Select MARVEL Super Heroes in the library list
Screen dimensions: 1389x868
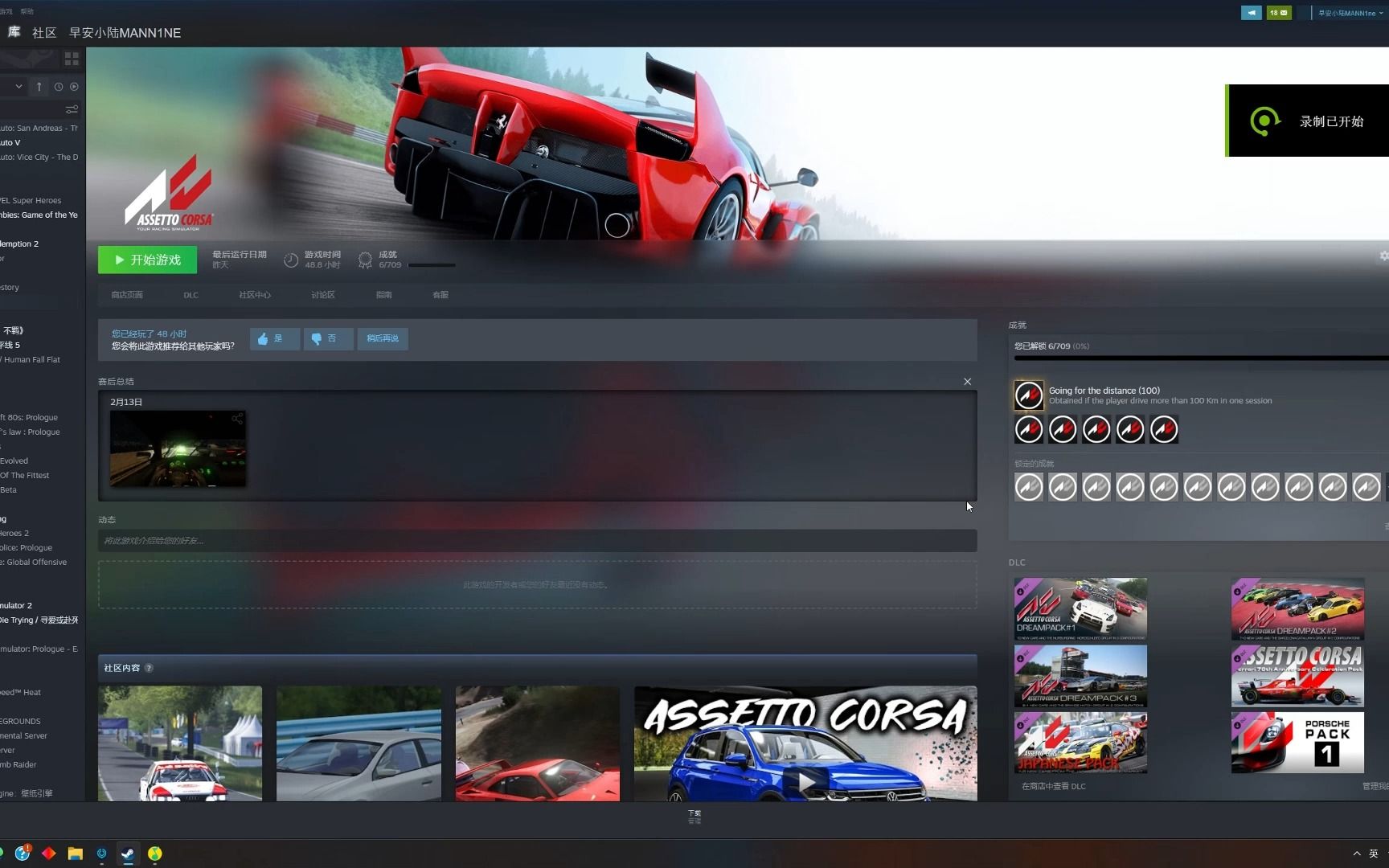tap(31, 200)
